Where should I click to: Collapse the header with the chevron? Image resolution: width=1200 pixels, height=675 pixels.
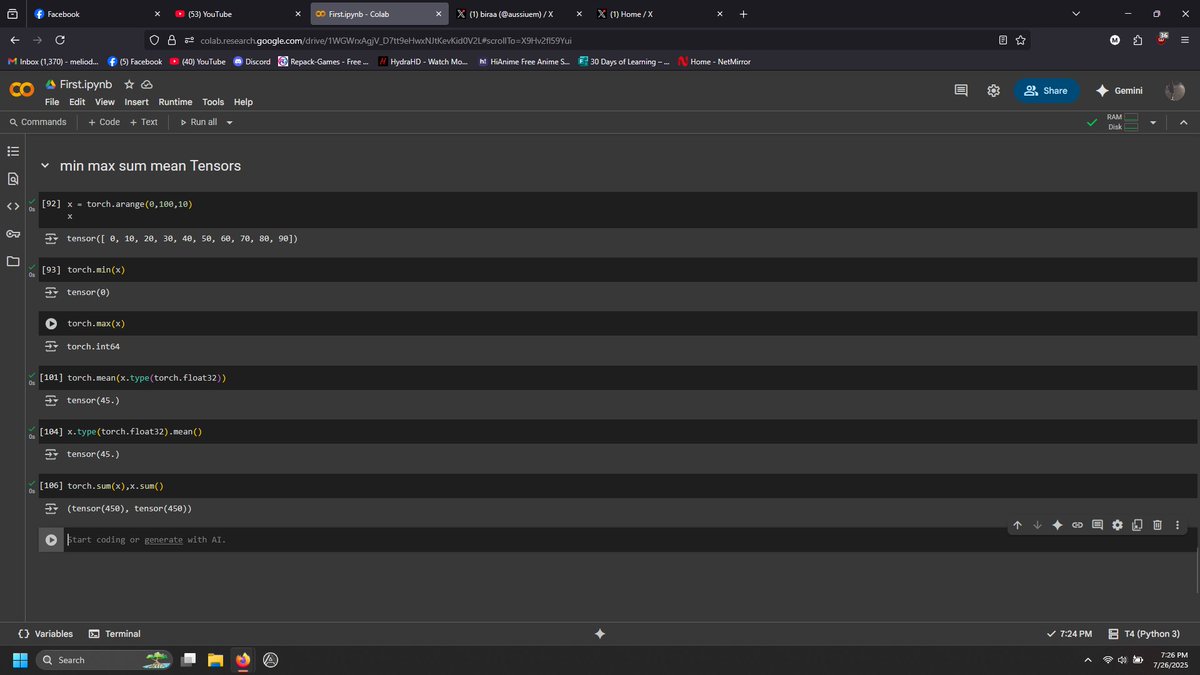click(1182, 122)
